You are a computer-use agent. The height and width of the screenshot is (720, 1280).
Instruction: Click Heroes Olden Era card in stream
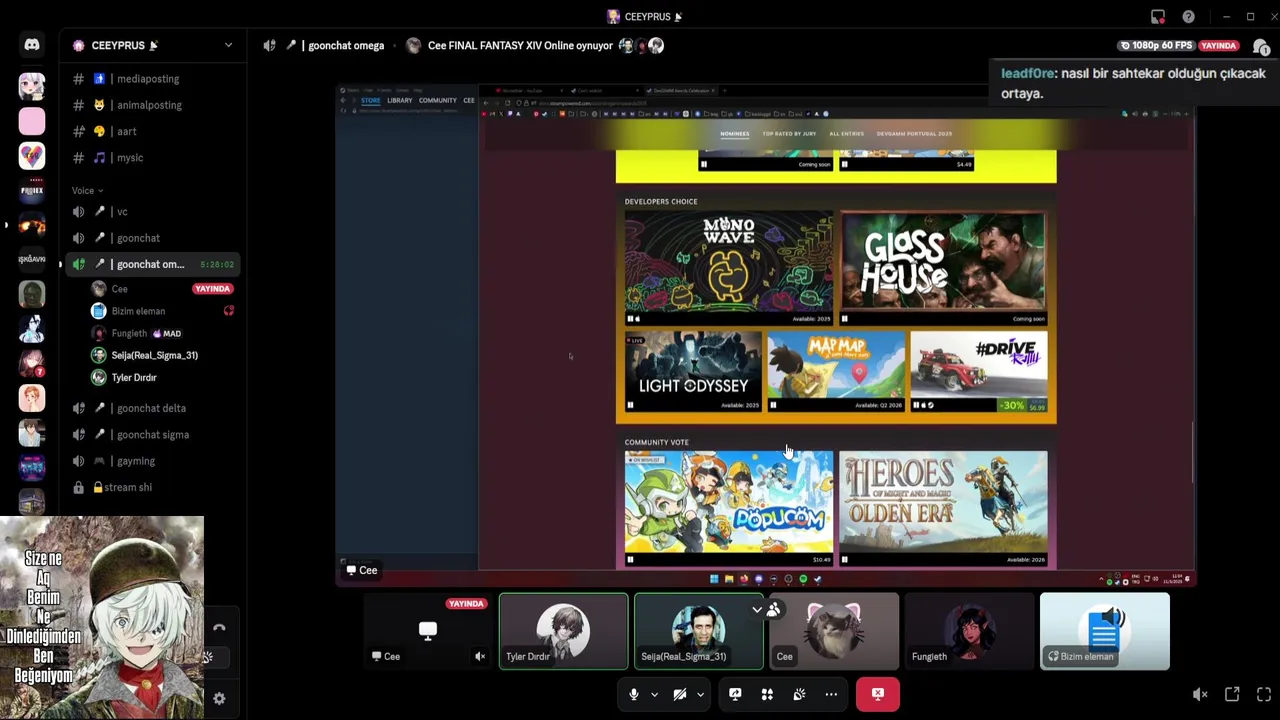click(943, 508)
